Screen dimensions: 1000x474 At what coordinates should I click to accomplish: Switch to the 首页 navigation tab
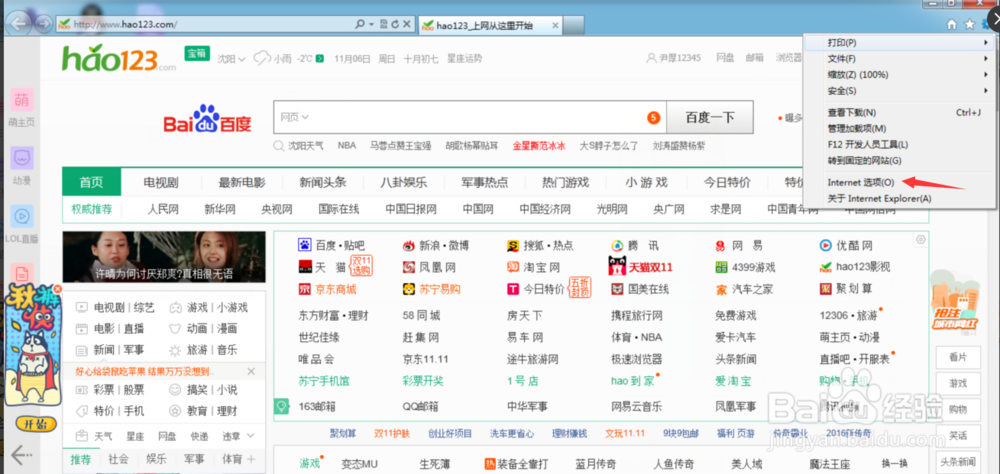[91, 182]
